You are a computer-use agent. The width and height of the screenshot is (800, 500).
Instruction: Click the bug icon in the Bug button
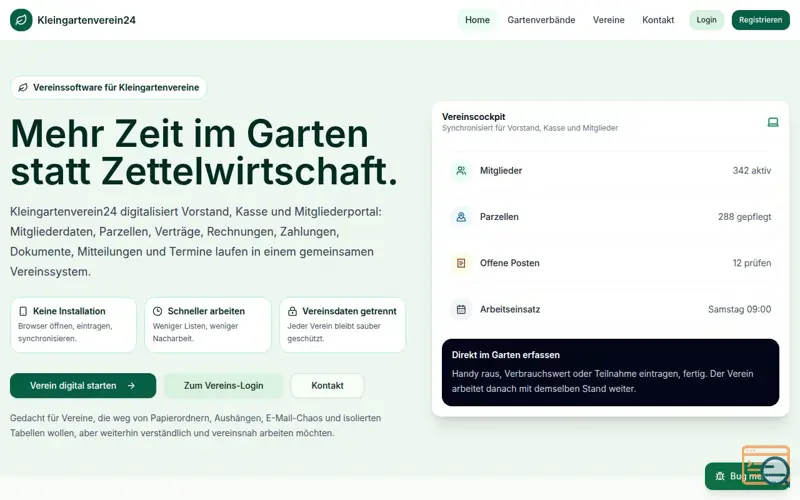pos(720,476)
